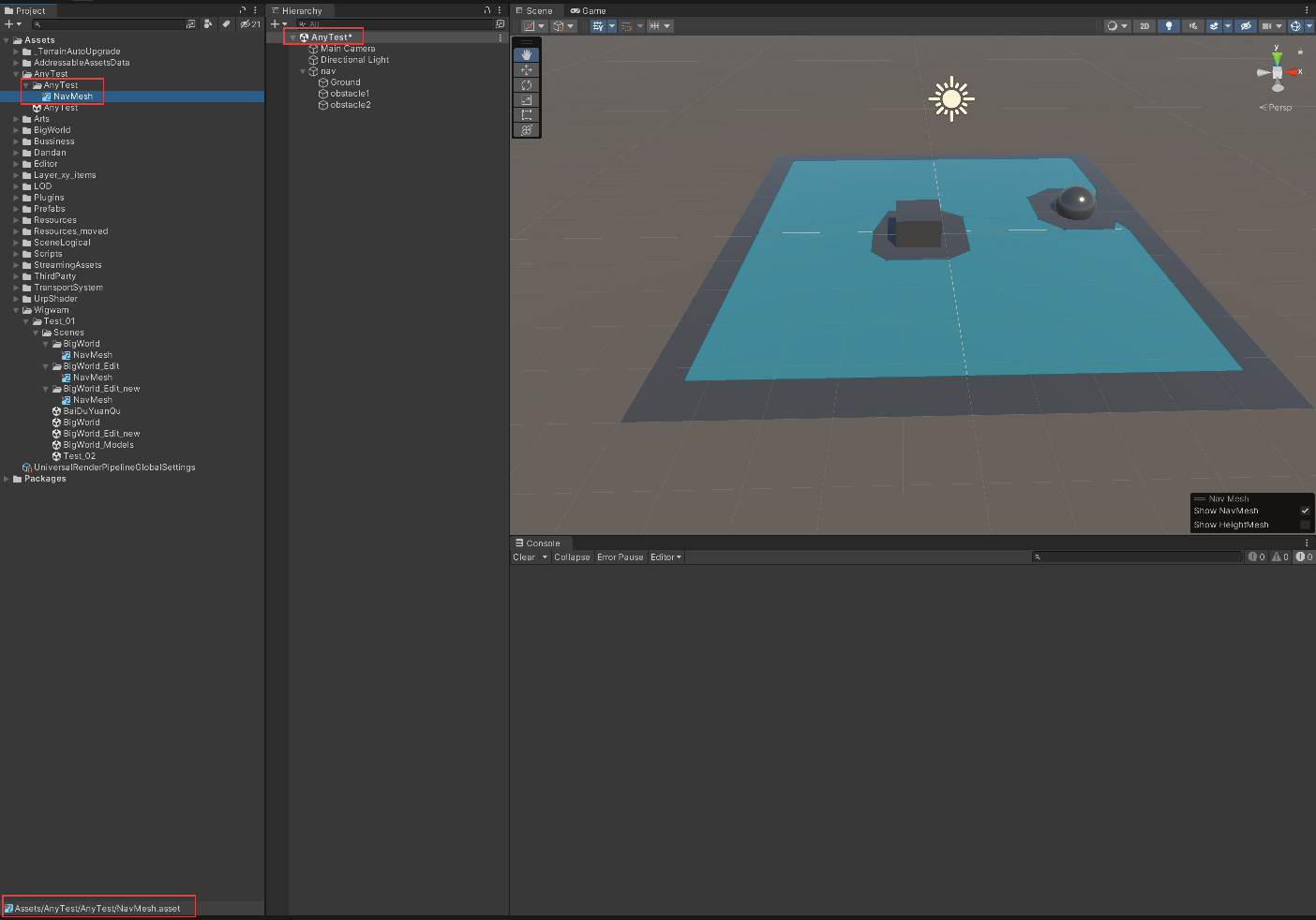Toggle scene lighting bulb icon

1169,26
